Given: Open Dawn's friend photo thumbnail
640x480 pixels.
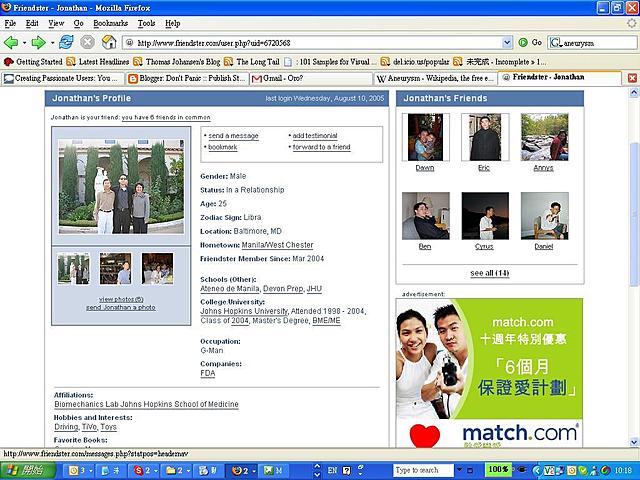Looking at the screenshot, I should [x=425, y=137].
